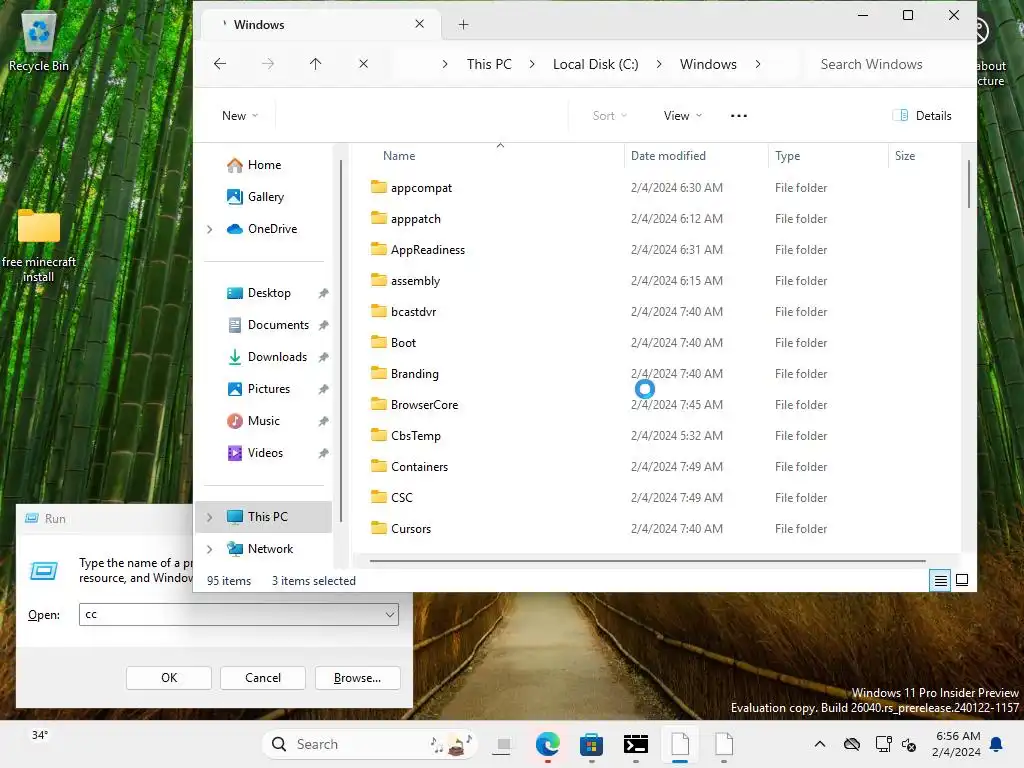The width and height of the screenshot is (1024, 768).
Task: Open Music quick access item
Action: 263,421
